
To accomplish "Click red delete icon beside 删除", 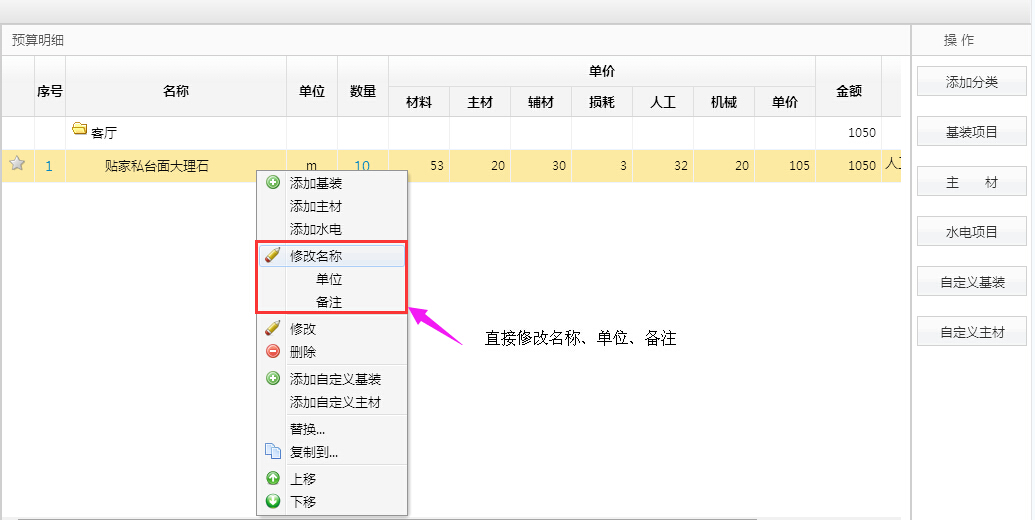I will 273,351.
